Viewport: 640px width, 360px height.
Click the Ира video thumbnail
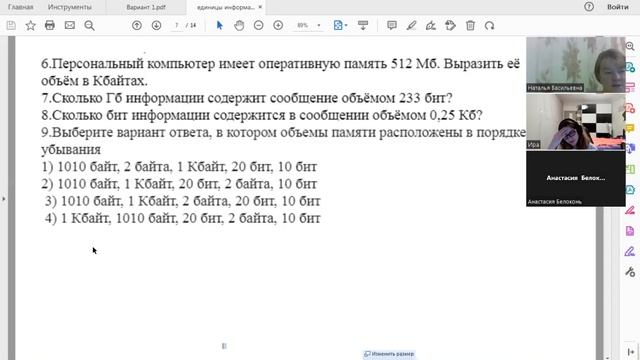pyautogui.click(x=576, y=122)
